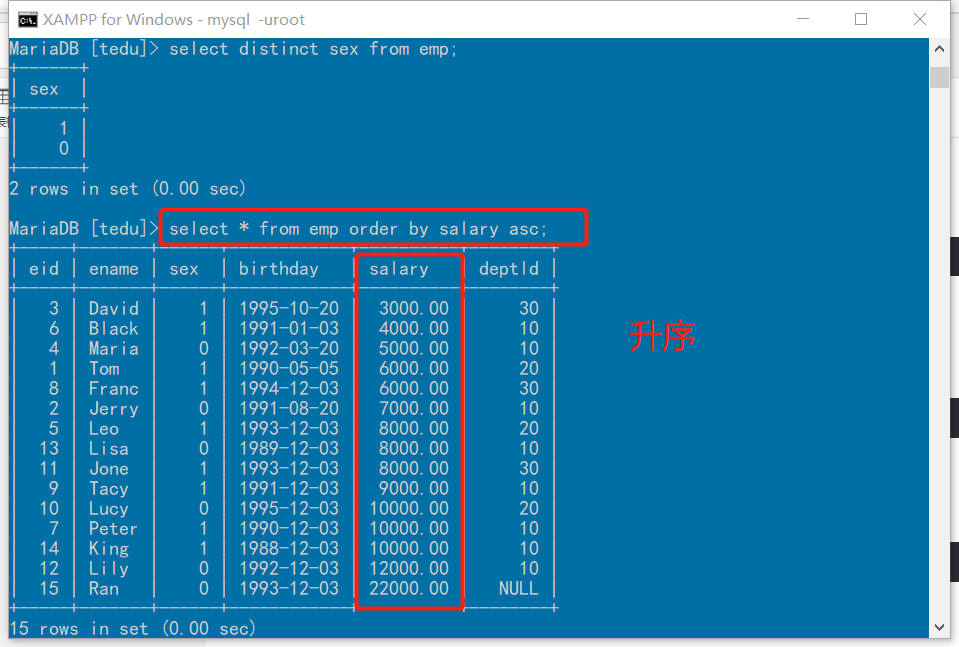Click the salary value '9000.00'
Screen dimensions: 959x647
click(414, 489)
